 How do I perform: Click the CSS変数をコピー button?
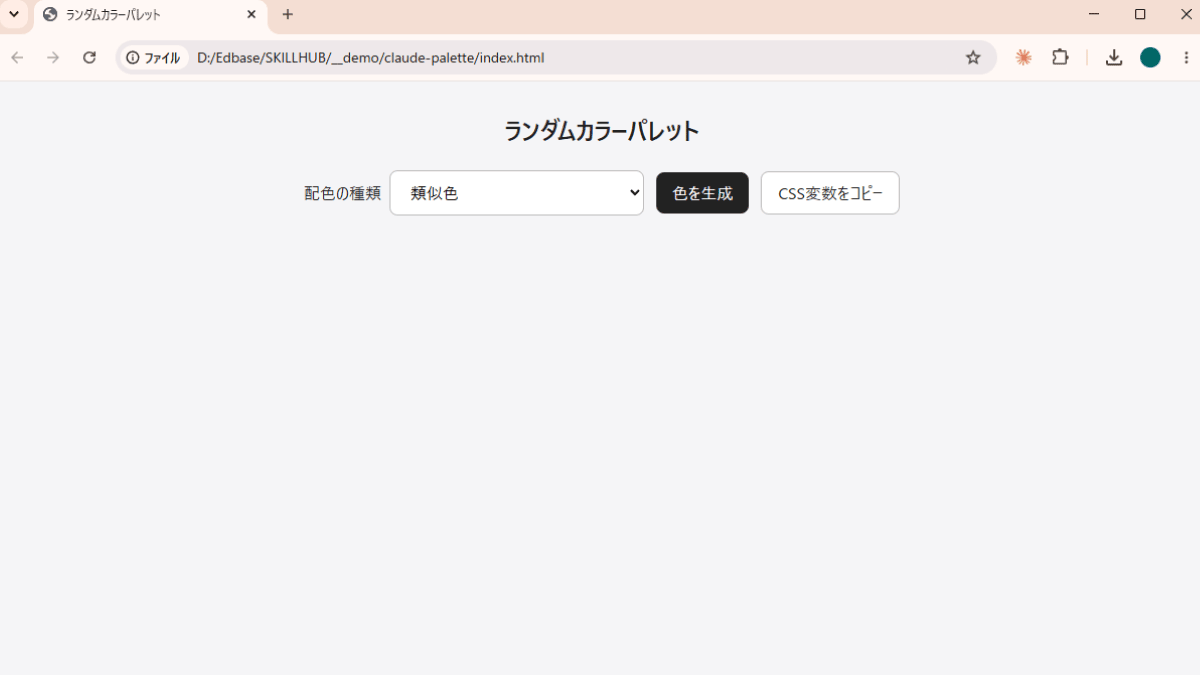click(x=830, y=193)
